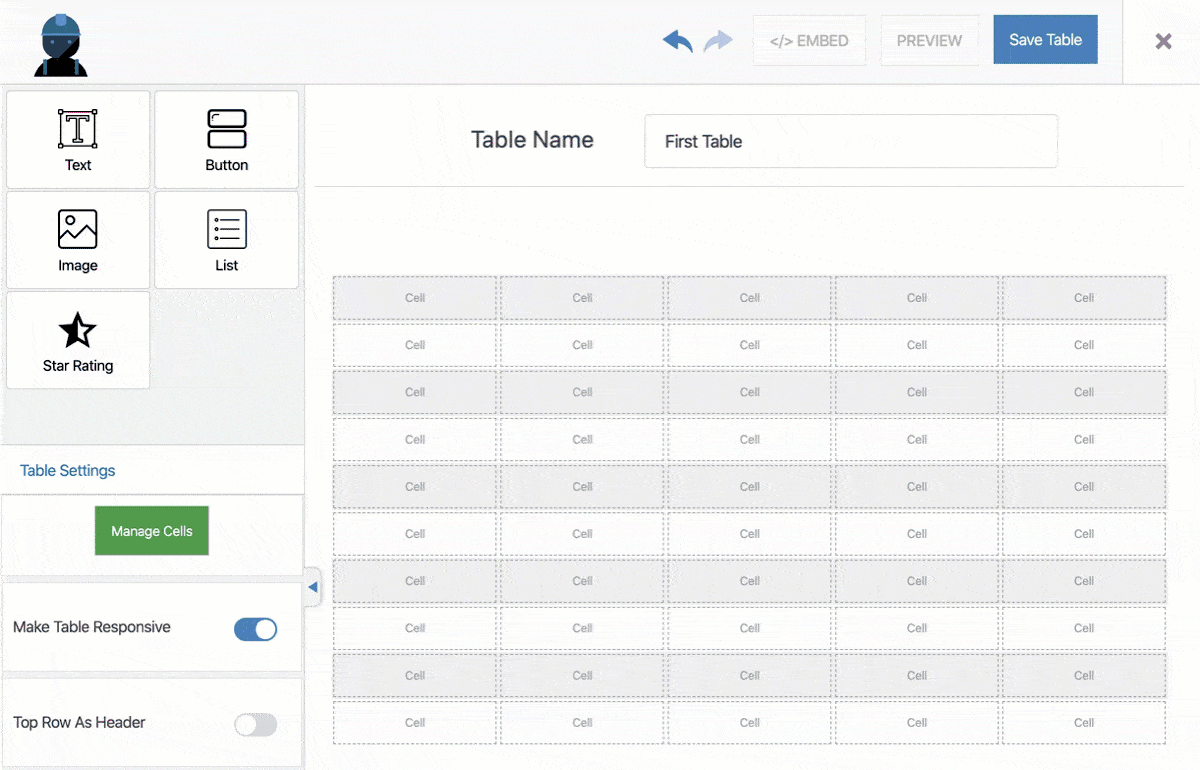Open the embed code dialog
The image size is (1200, 770).
click(809, 40)
